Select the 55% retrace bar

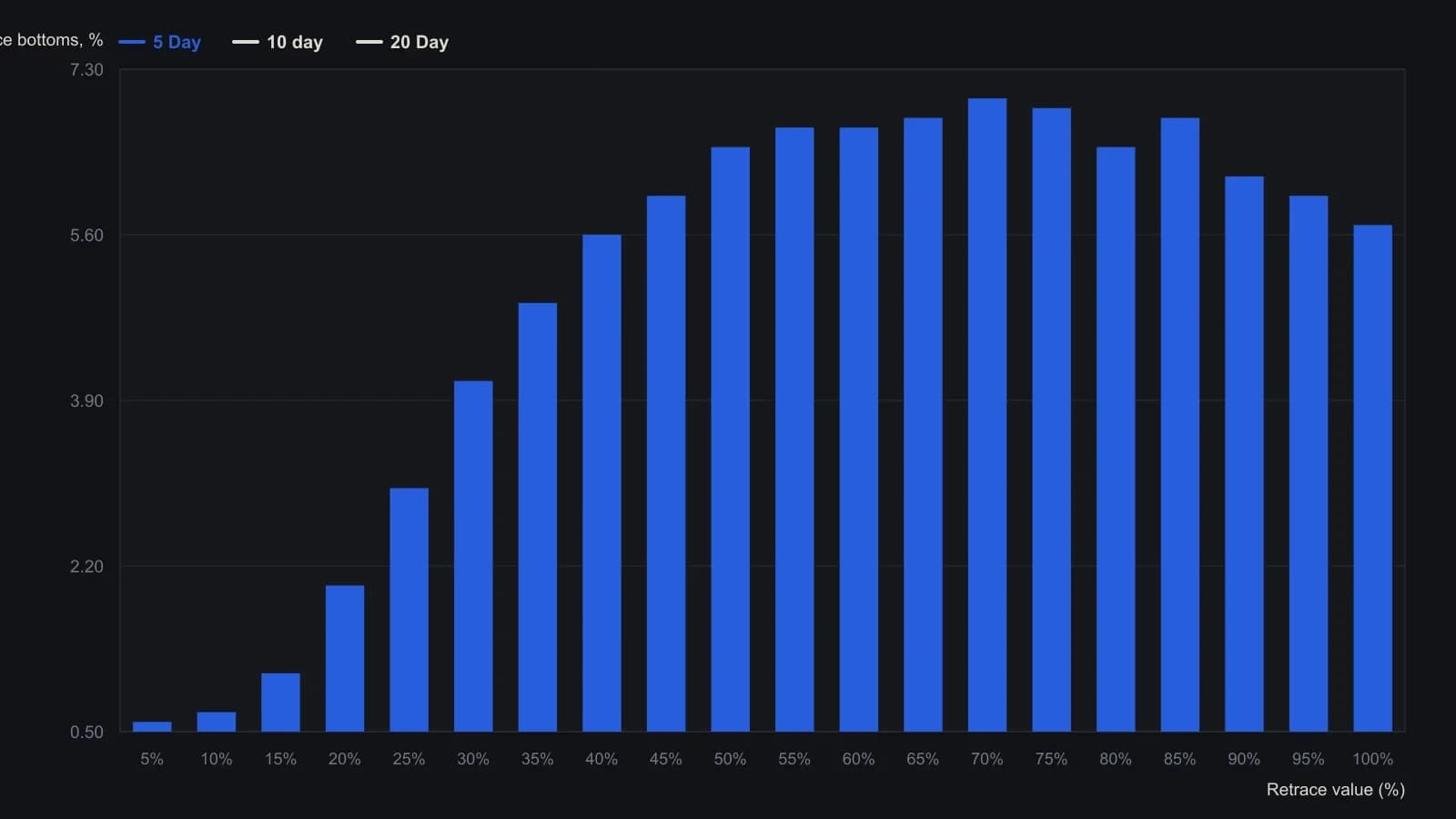point(794,430)
